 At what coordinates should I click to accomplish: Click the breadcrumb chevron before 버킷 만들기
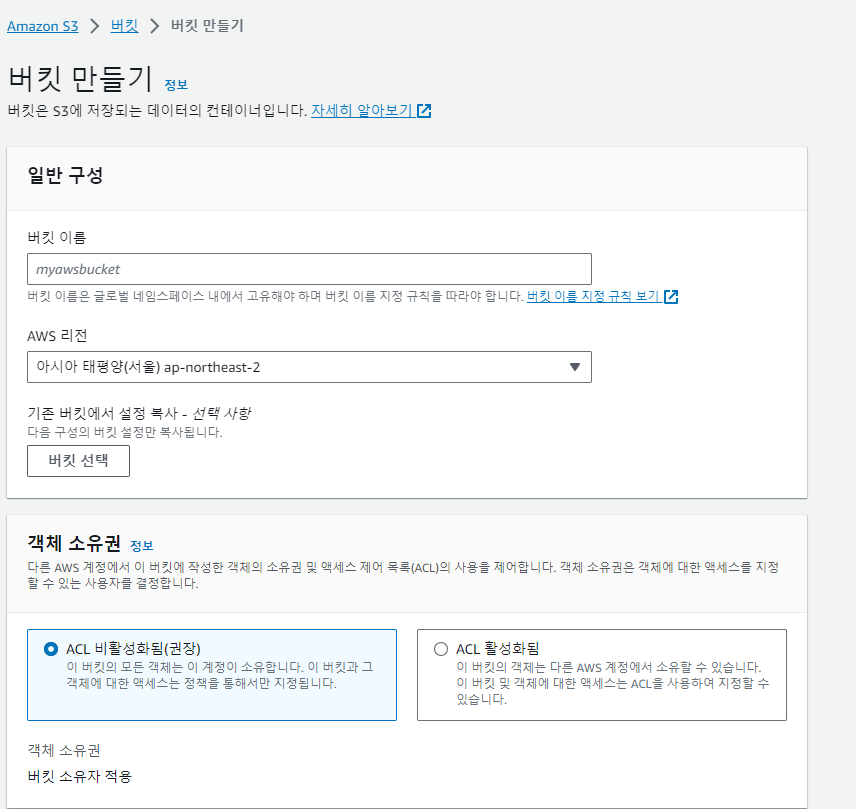155,26
